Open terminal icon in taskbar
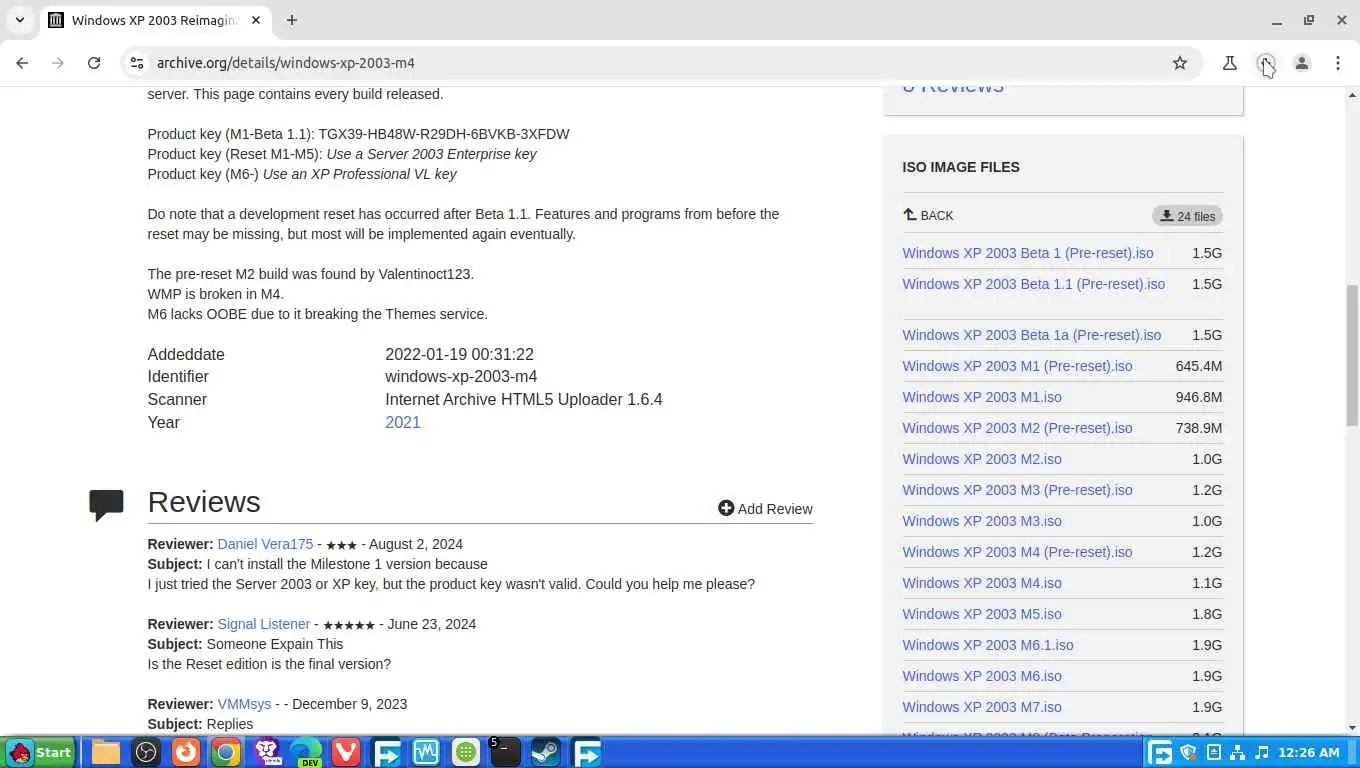 [x=505, y=752]
